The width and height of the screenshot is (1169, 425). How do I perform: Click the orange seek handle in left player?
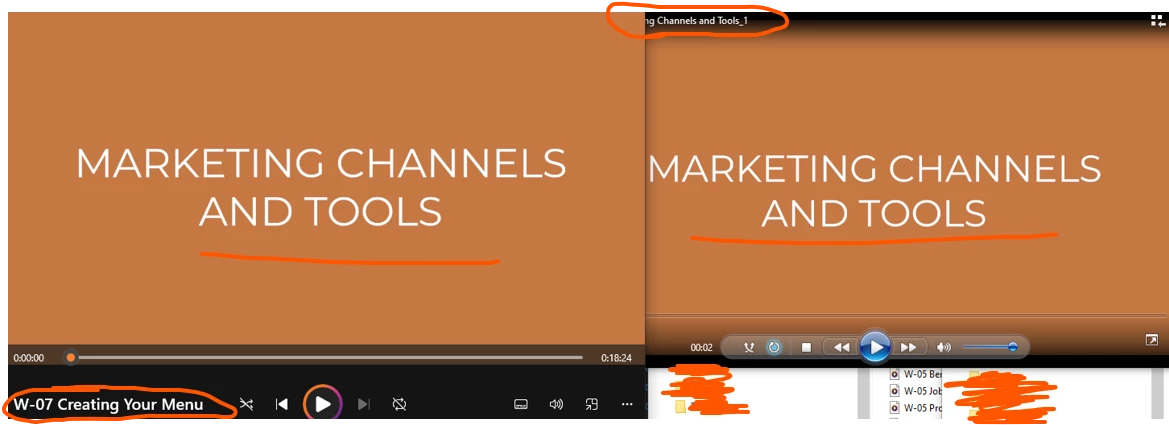click(71, 358)
